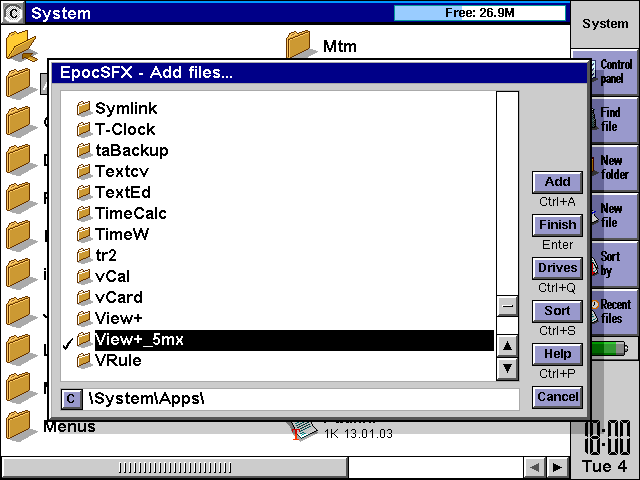Create New folder from System sidebar
Screen dimensions: 640x480
click(x=615, y=168)
